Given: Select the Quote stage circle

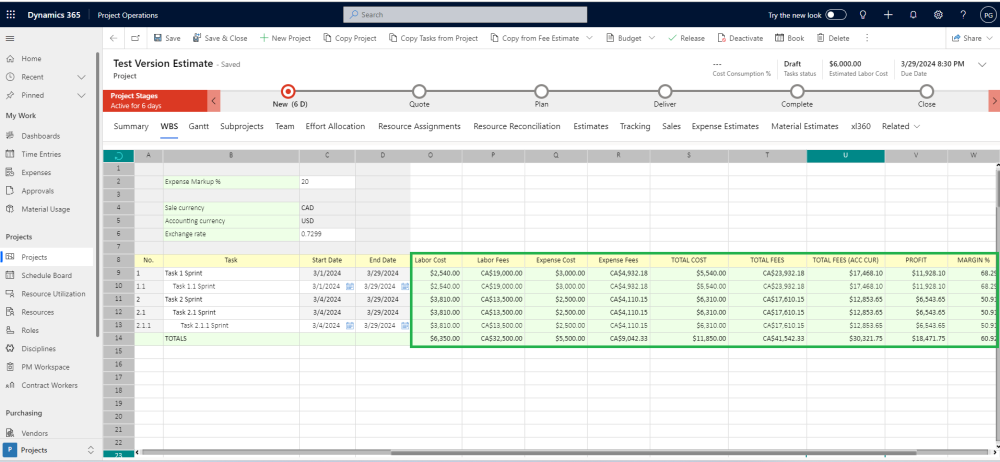Looking at the screenshot, I should pyautogui.click(x=419, y=91).
